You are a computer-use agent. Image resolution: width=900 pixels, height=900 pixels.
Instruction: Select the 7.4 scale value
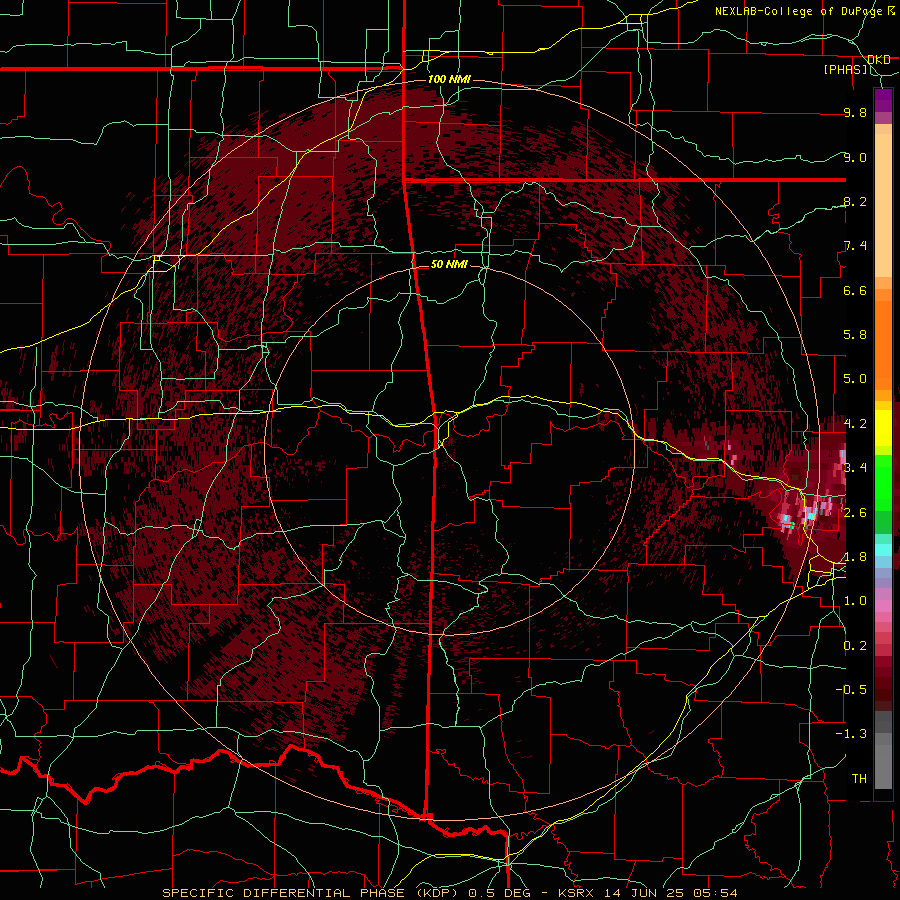tap(855, 246)
